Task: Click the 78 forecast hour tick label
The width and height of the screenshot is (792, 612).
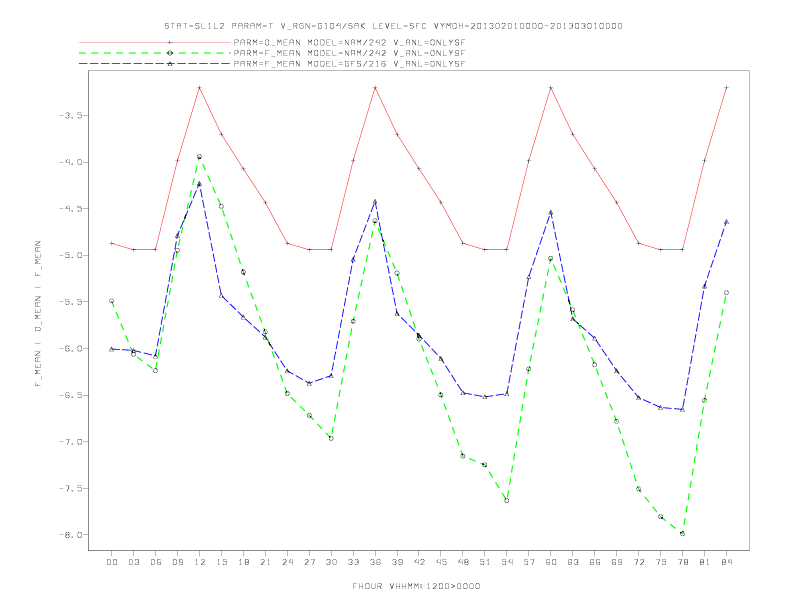Action: pyautogui.click(x=682, y=562)
